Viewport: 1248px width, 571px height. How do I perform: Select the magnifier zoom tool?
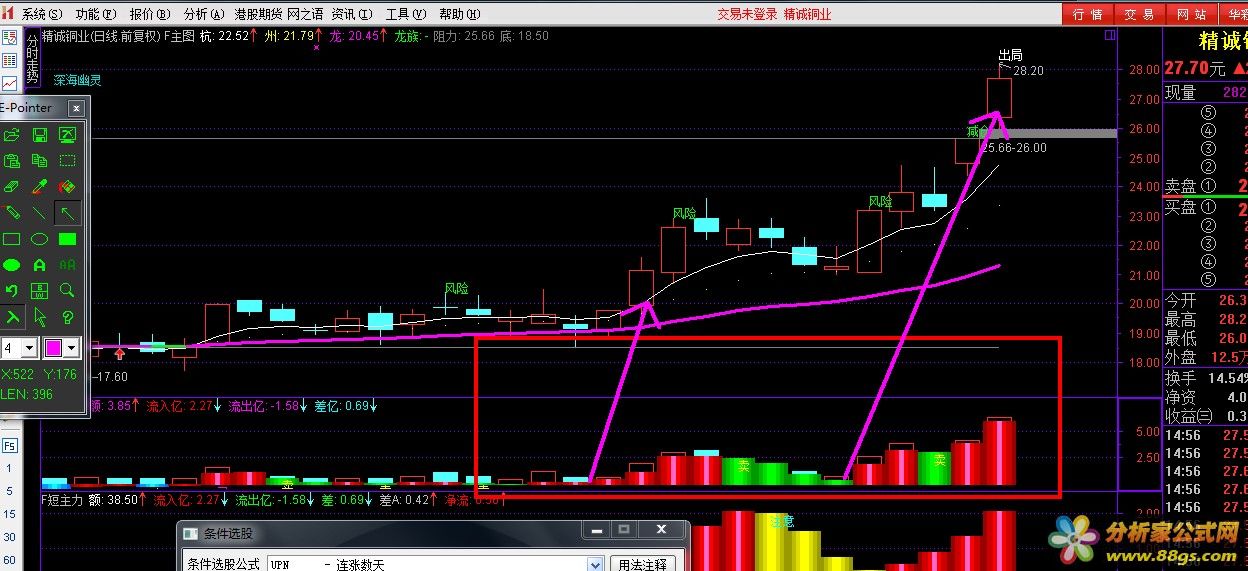[67, 291]
